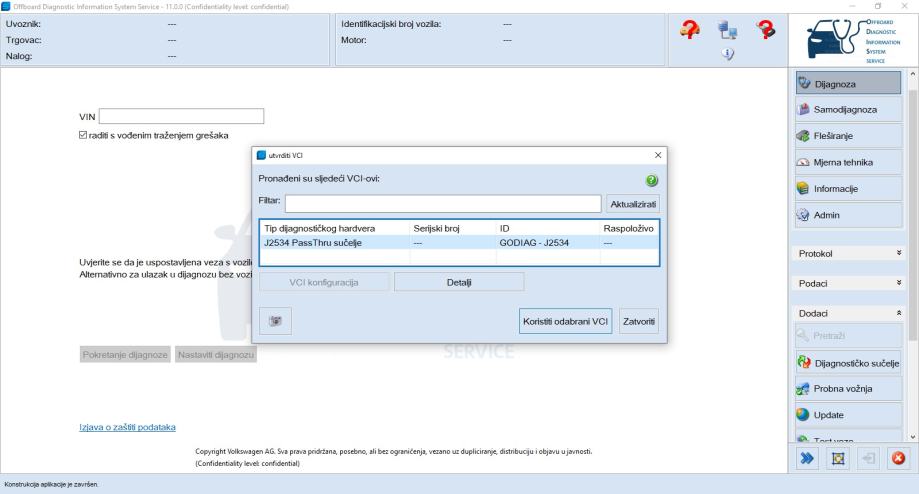Click the Dijagnoza stethoscope icon
Viewport: 919px width, 494px height.
[x=804, y=83]
